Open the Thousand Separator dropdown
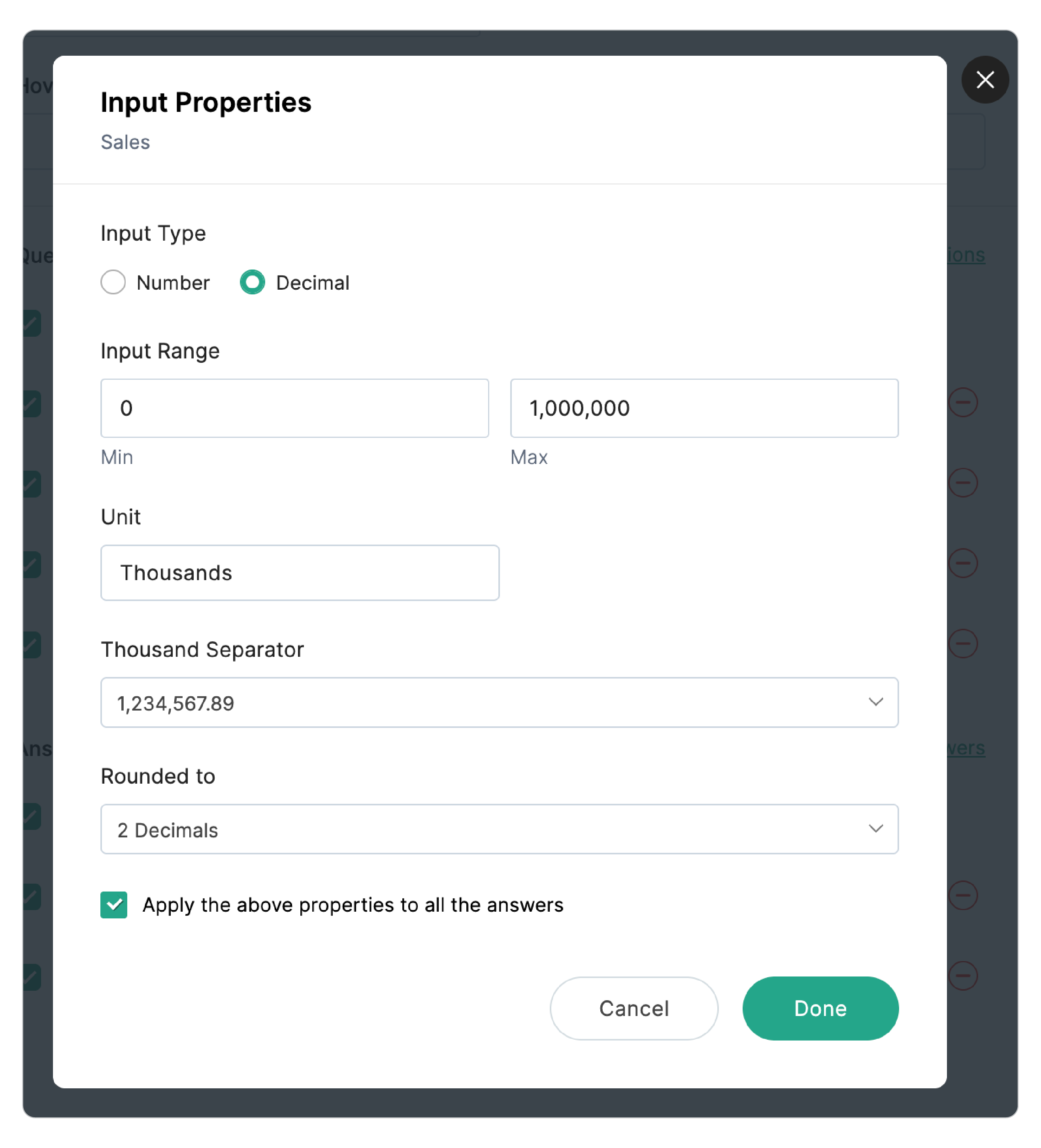 498,702
